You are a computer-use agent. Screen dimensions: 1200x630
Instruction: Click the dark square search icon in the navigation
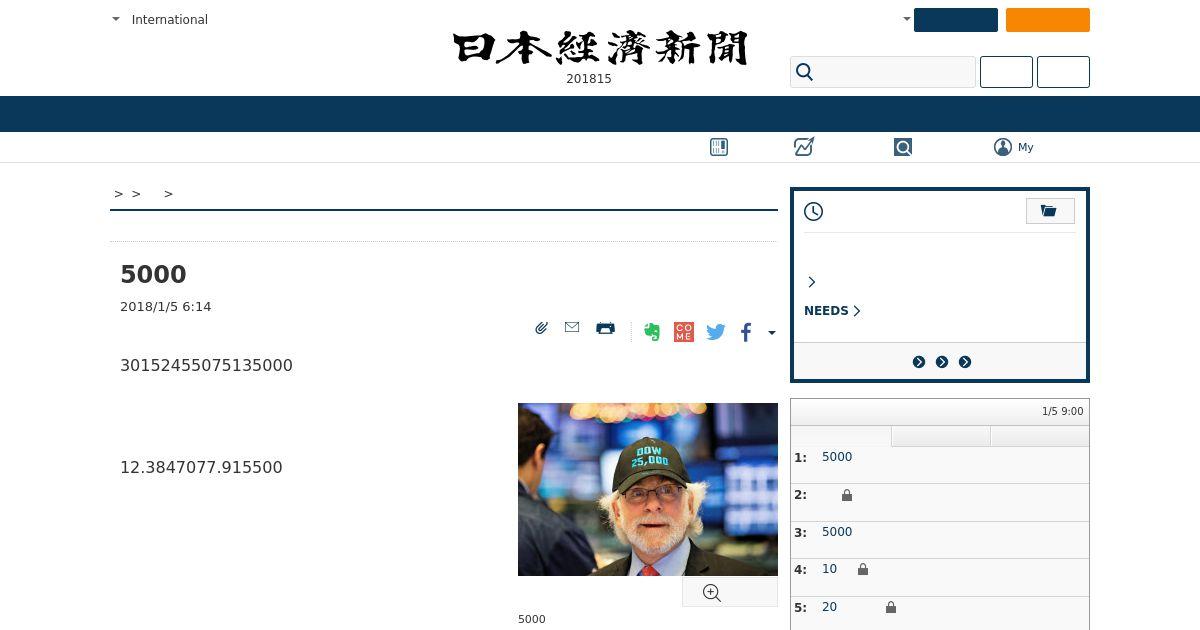[903, 147]
